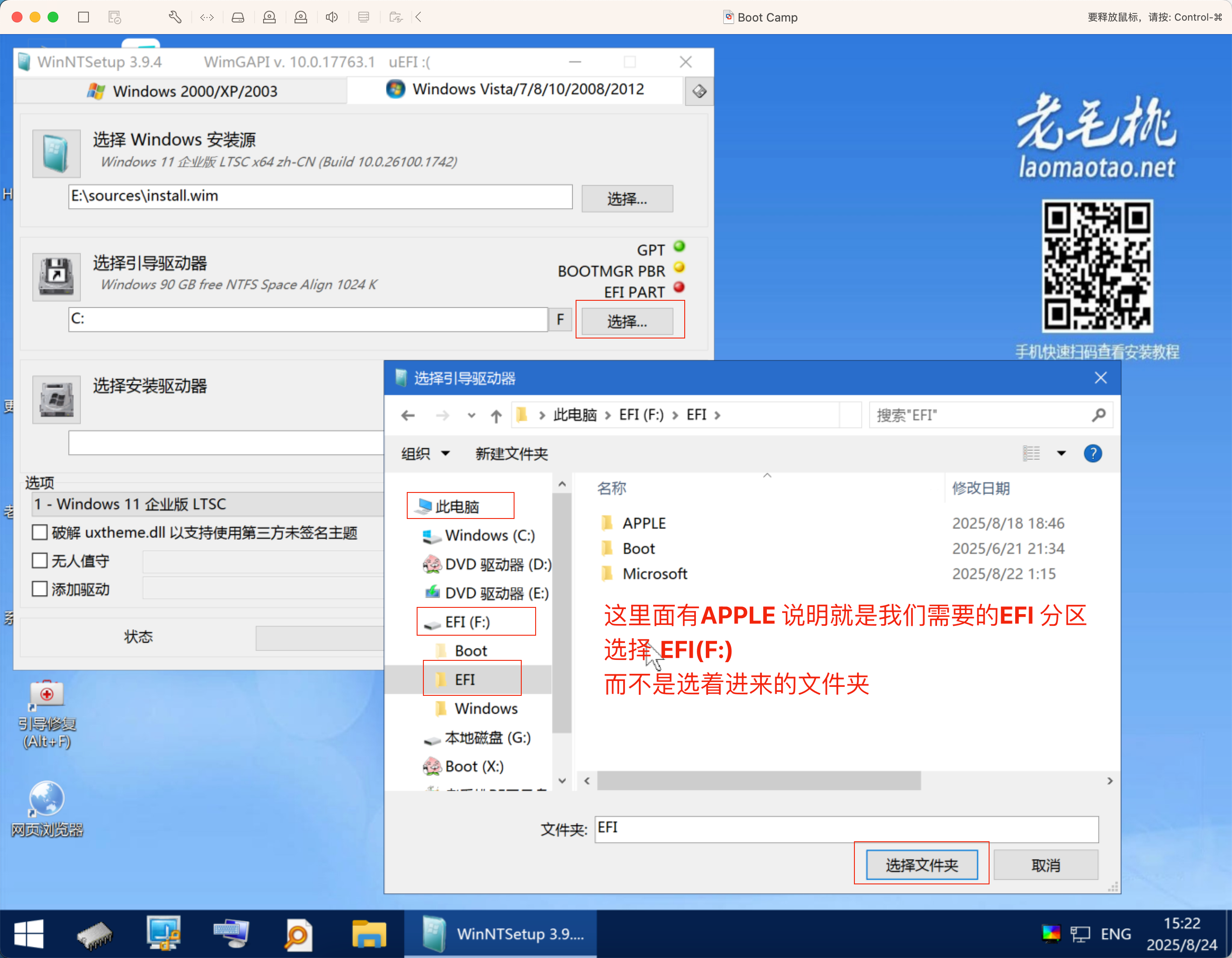Click the horizontal scrollbar in file list
The image size is (1232, 958).
point(758,781)
